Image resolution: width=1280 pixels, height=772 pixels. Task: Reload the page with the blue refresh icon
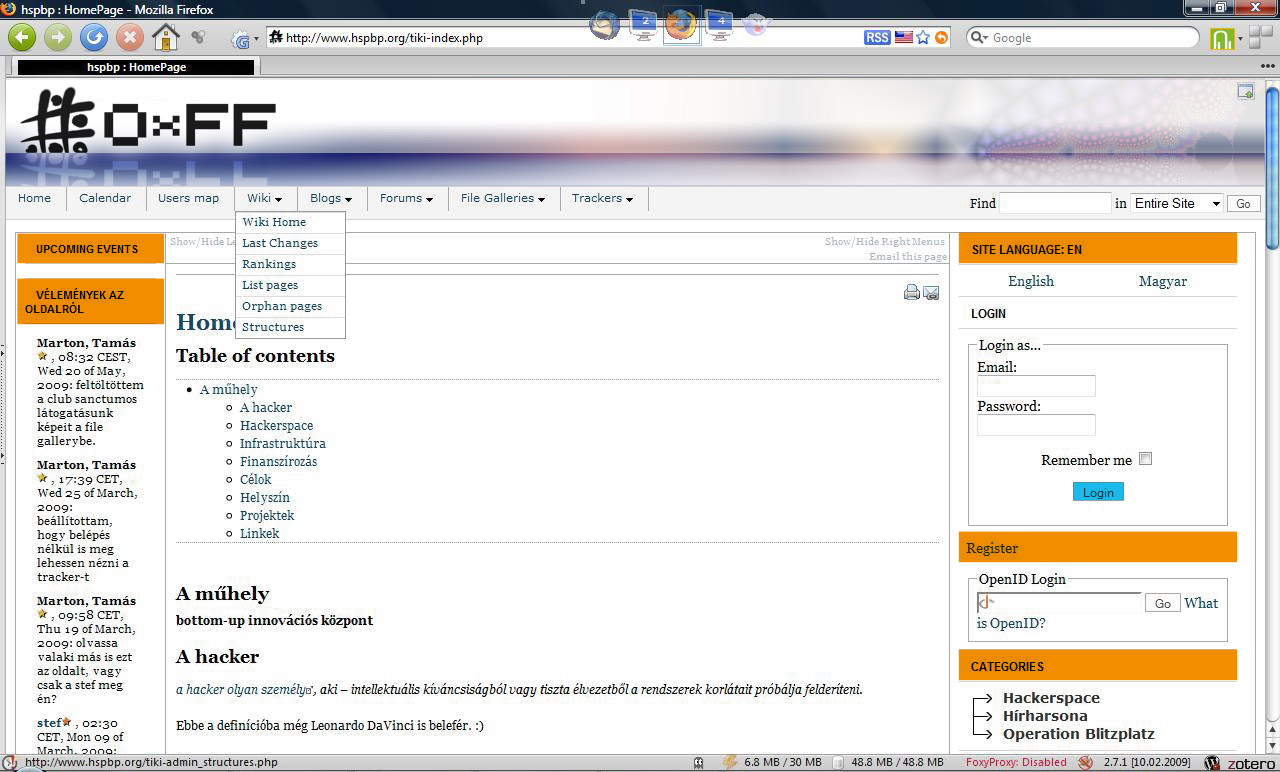tap(93, 38)
